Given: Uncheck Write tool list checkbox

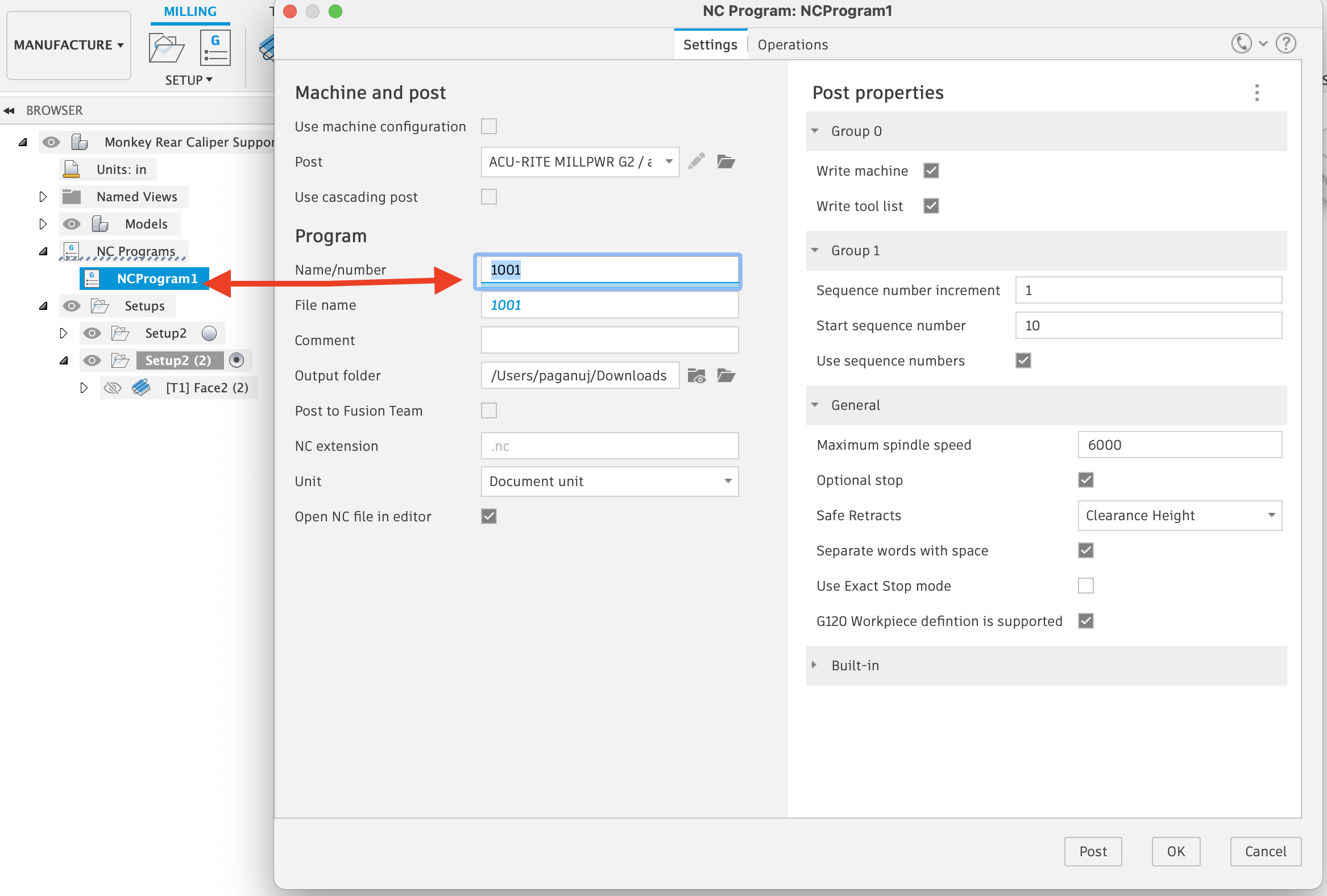Looking at the screenshot, I should [931, 206].
